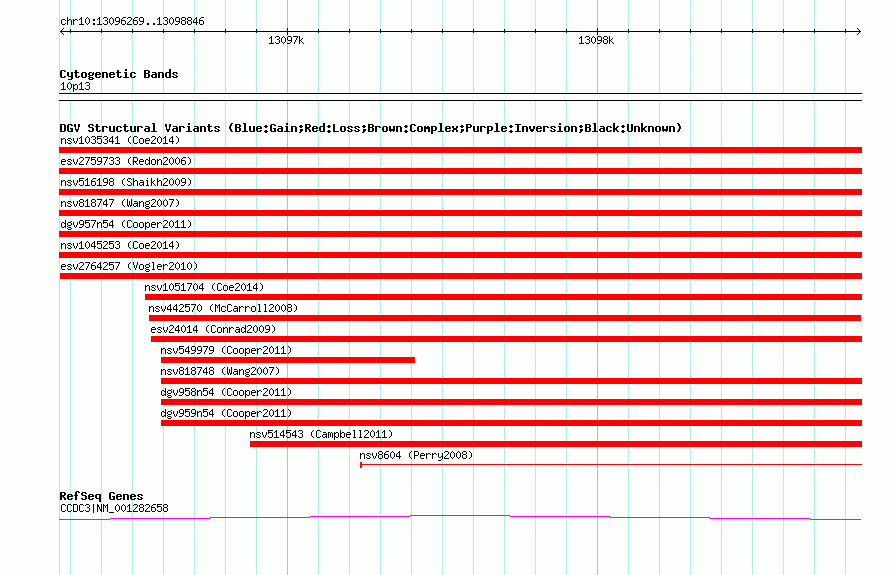Open the nsv818748 (Wang2007) label
The image size is (890, 575).
click(220, 371)
